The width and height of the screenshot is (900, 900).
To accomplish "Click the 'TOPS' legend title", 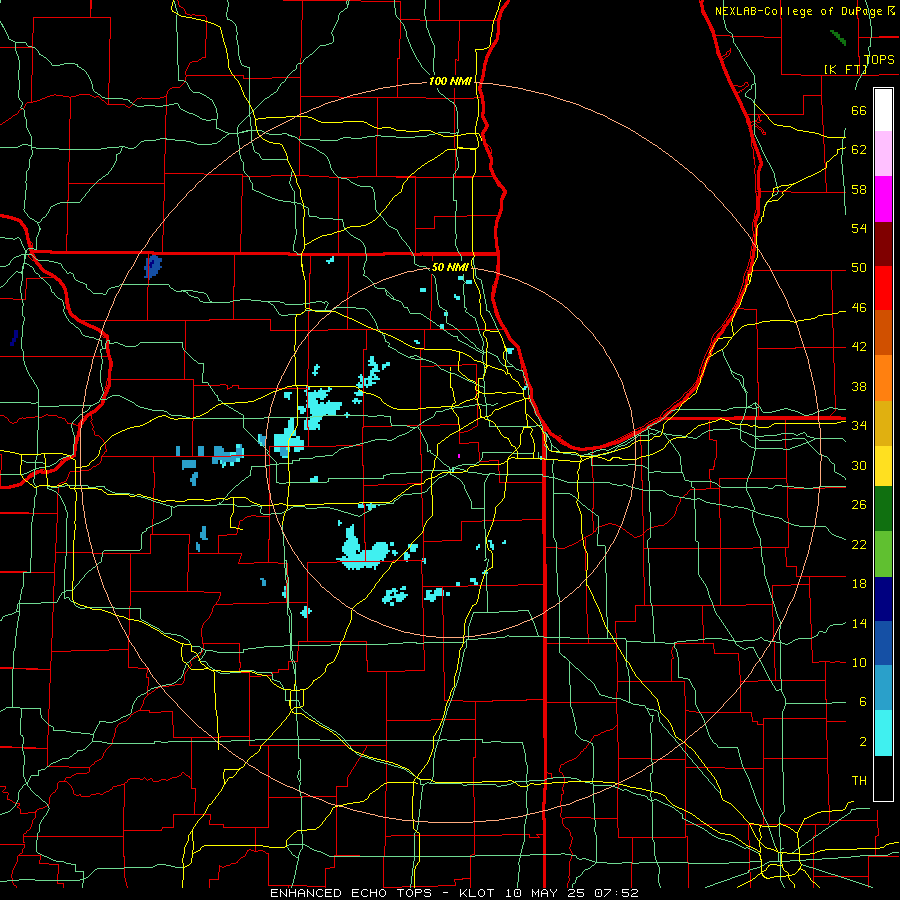I will tap(879, 59).
